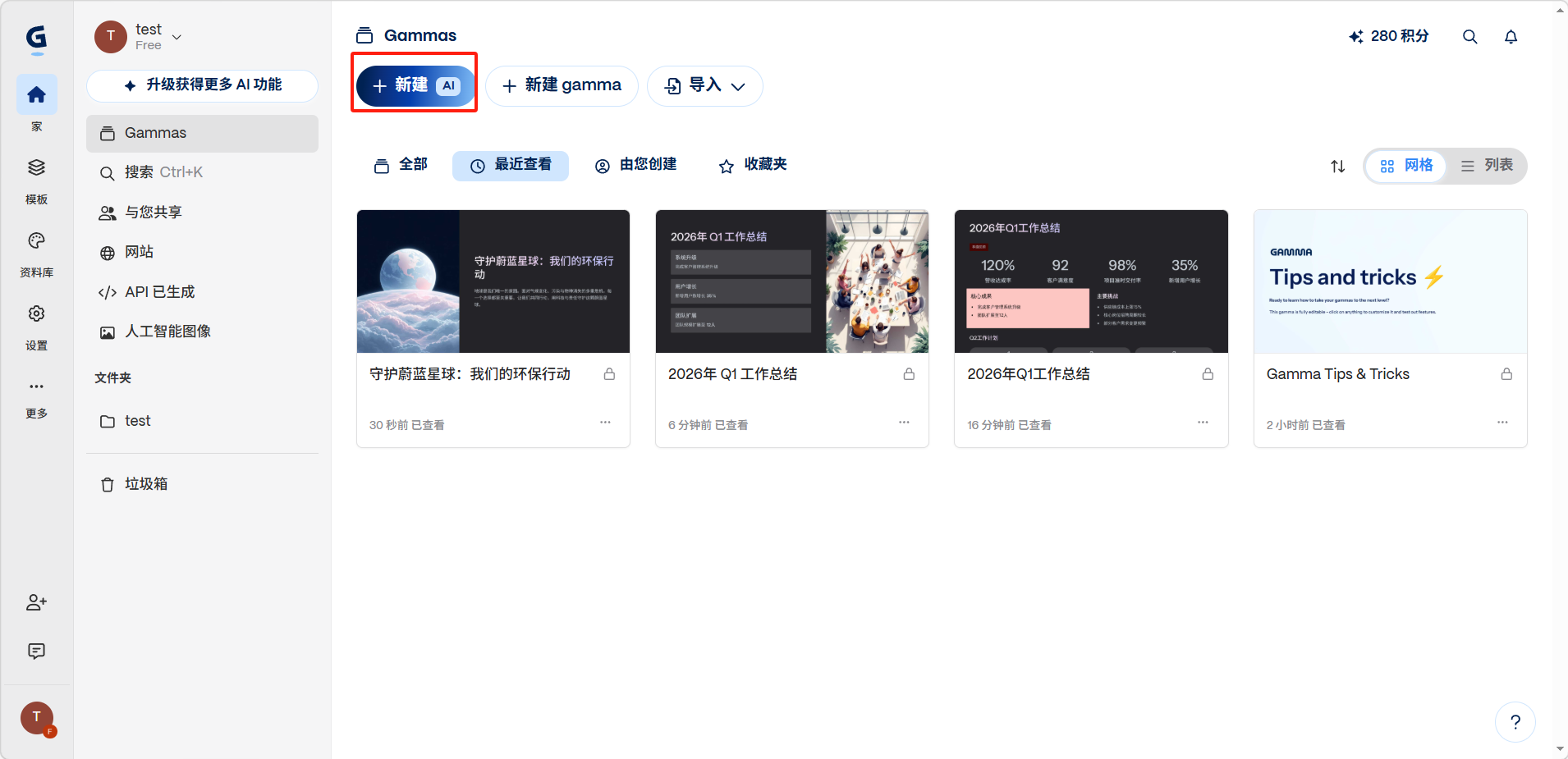Viewport: 1568px width, 759px height.
Task: Open more options on 守护蔚蓝星球 card
Action: click(605, 423)
